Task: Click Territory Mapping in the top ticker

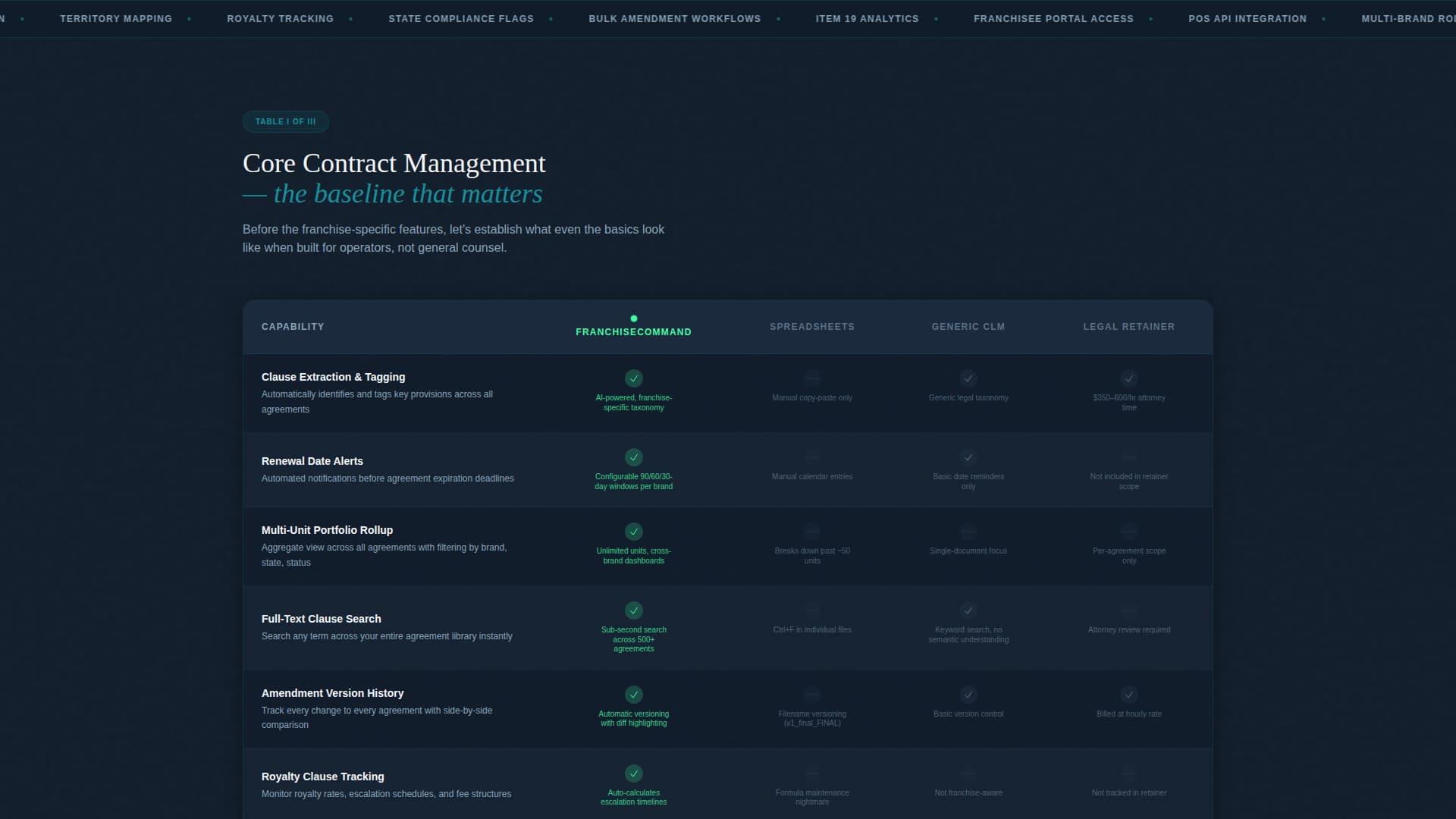Action: [116, 18]
